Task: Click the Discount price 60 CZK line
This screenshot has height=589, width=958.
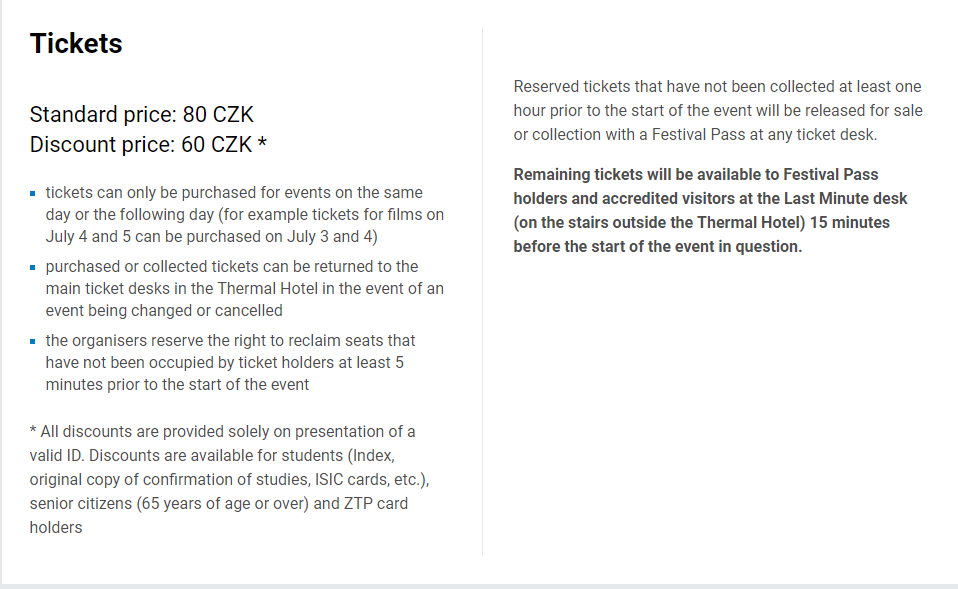Action: (x=141, y=145)
